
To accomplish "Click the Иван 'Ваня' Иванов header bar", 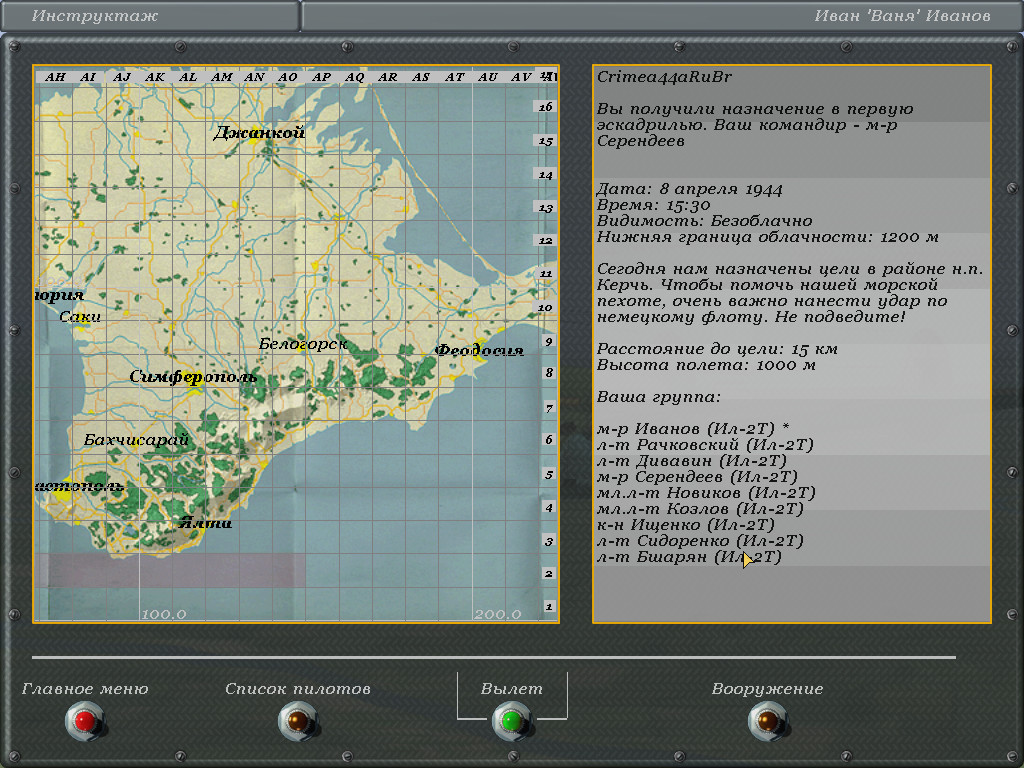I will [x=661, y=16].
